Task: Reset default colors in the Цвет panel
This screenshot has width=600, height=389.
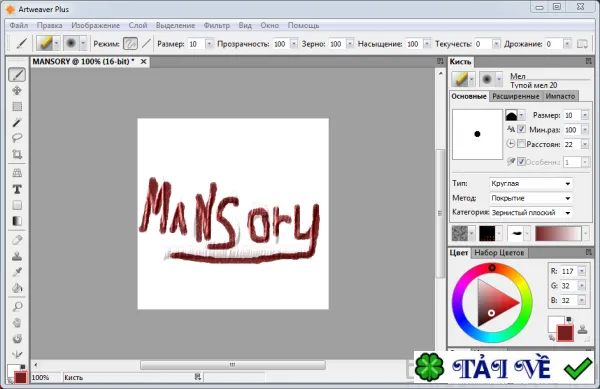Action: click(569, 319)
